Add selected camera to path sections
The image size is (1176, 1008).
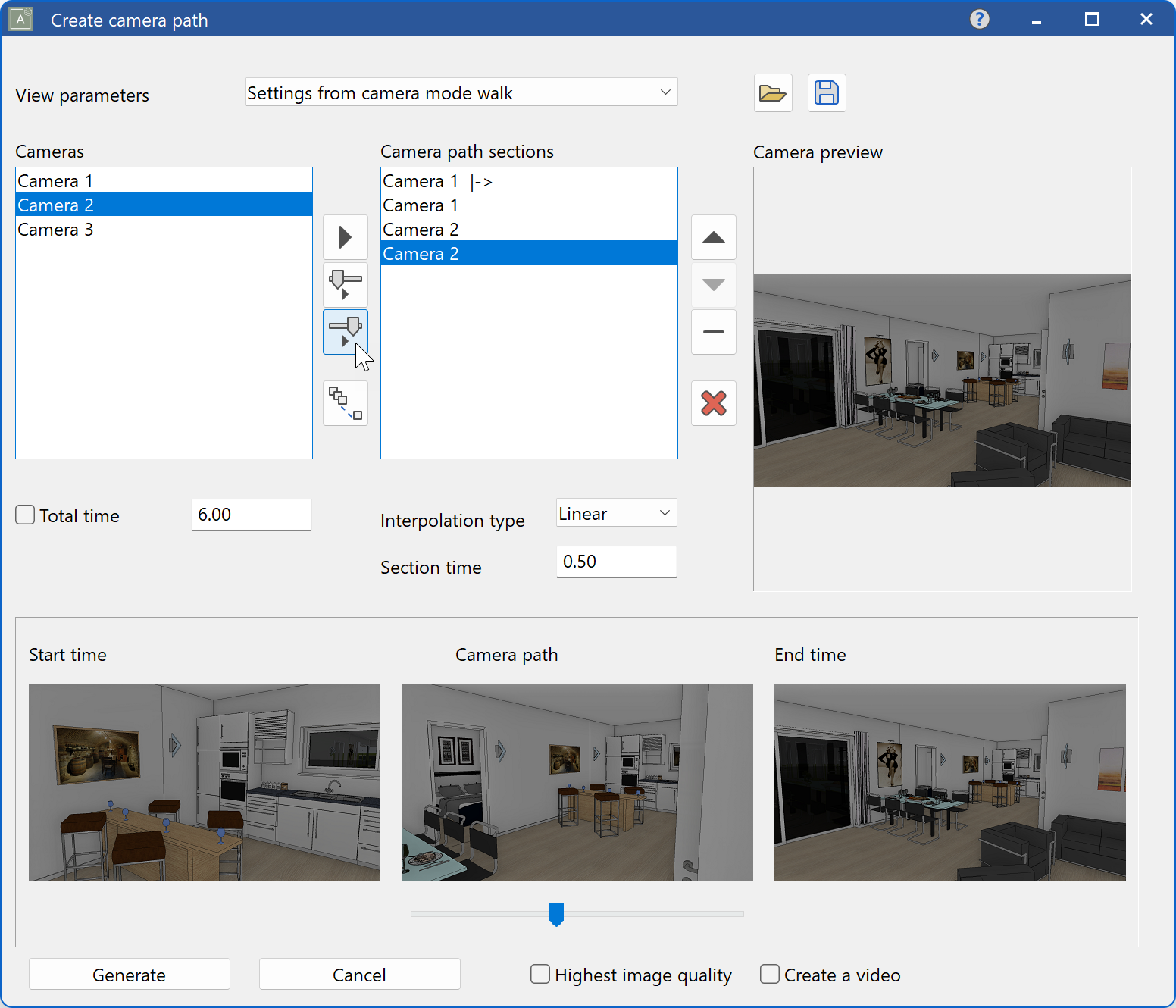tap(346, 237)
